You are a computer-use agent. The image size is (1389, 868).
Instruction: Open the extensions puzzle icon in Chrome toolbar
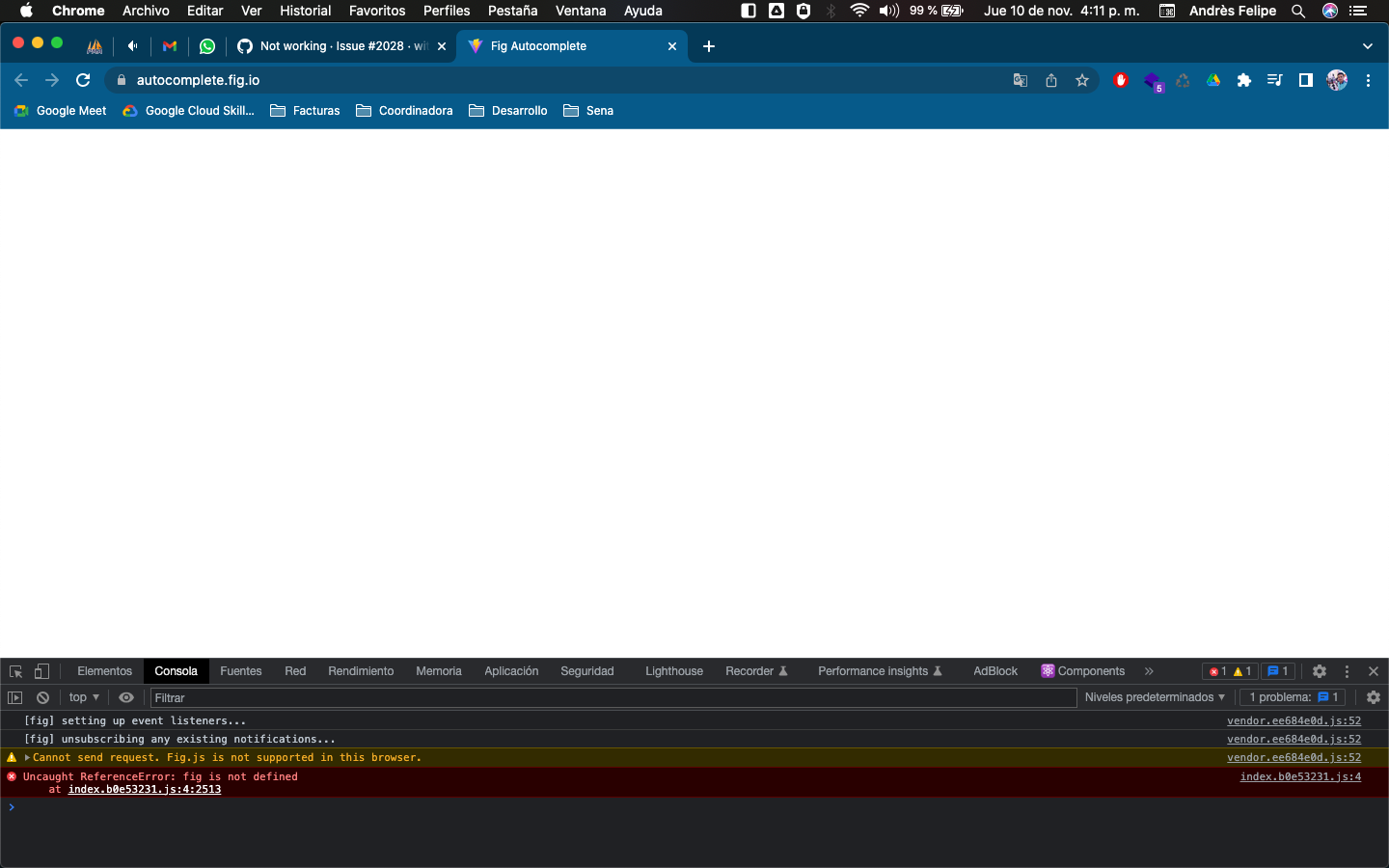coord(1243,80)
